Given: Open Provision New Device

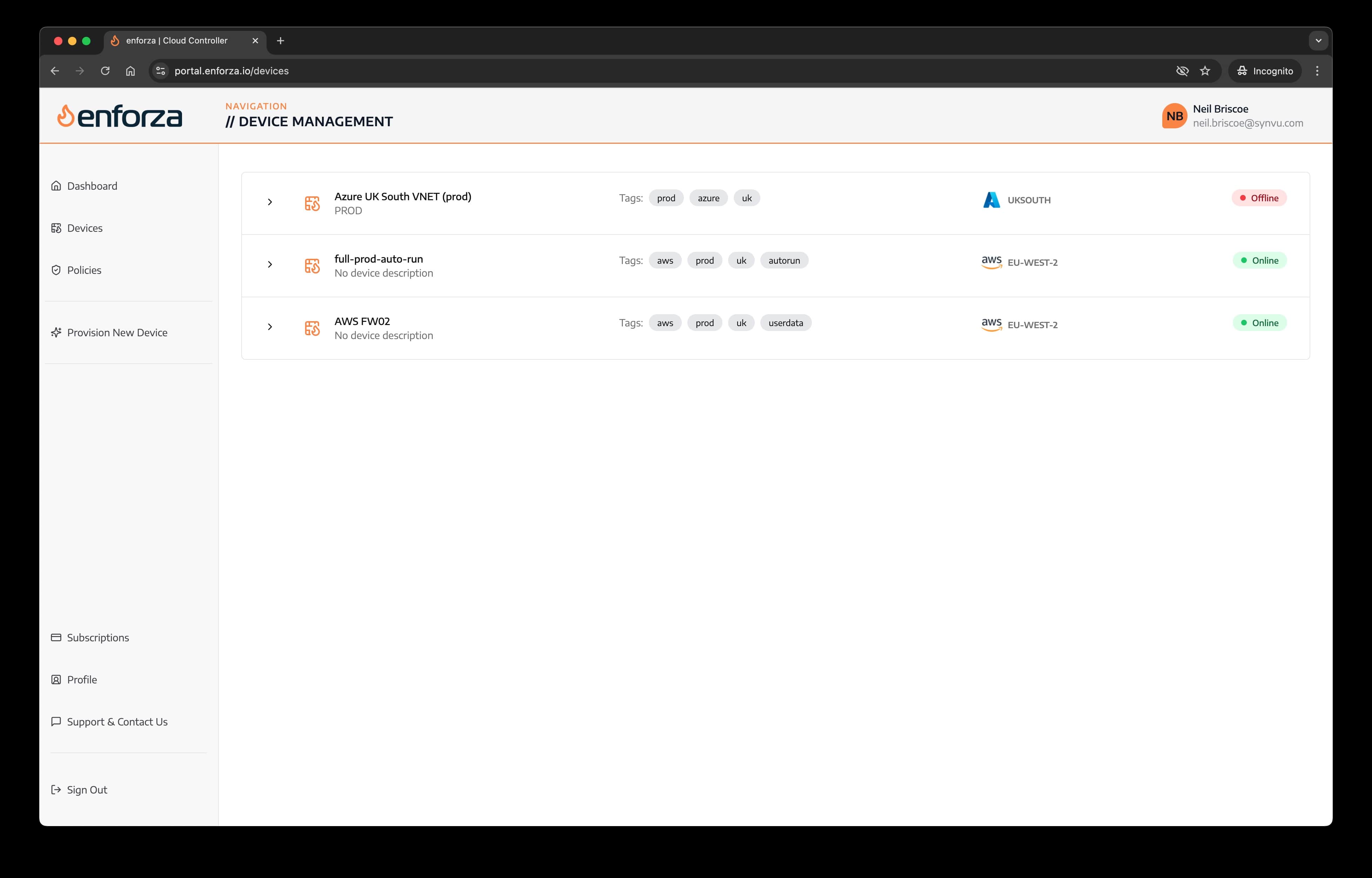Looking at the screenshot, I should point(117,332).
